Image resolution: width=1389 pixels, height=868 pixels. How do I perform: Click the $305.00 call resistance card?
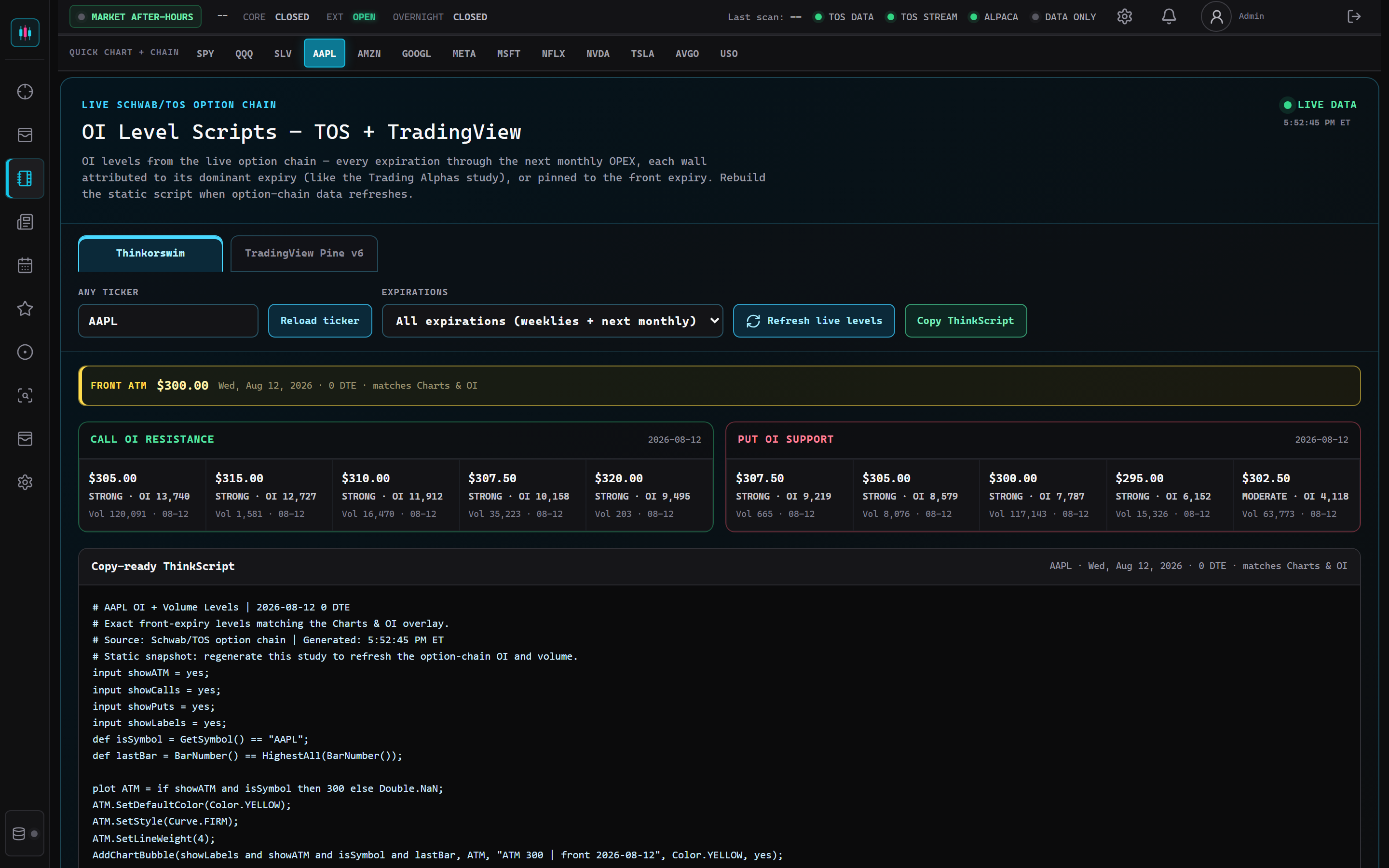pyautogui.click(x=142, y=495)
